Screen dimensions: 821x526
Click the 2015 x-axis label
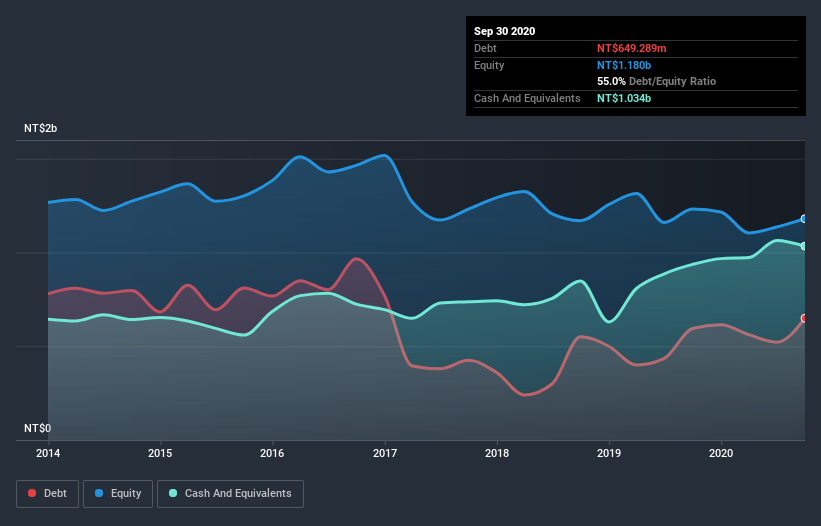pos(160,453)
